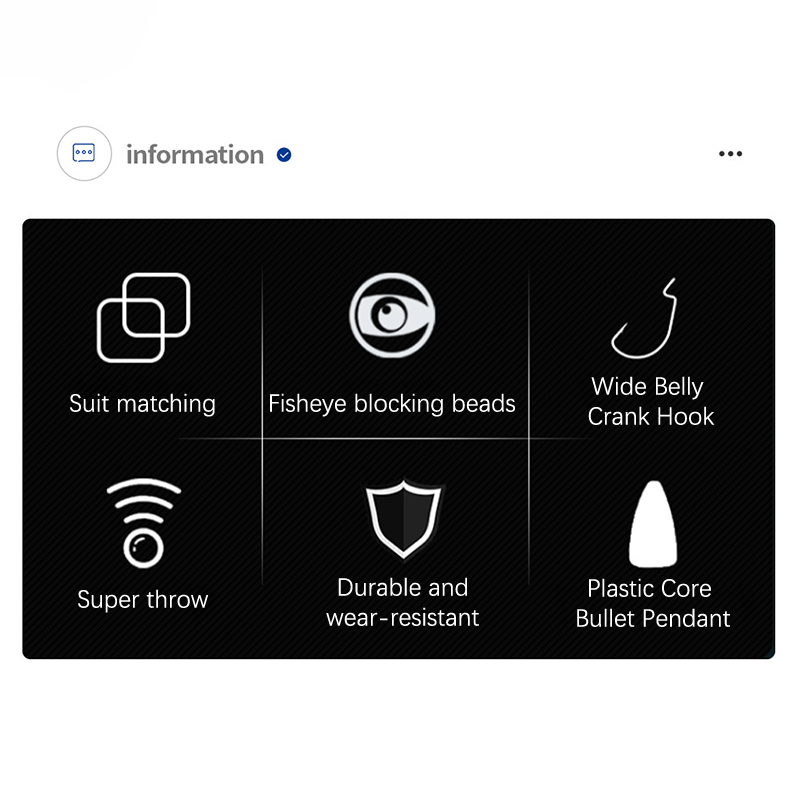
Task: Click the black feature card image
Action: tap(398, 439)
